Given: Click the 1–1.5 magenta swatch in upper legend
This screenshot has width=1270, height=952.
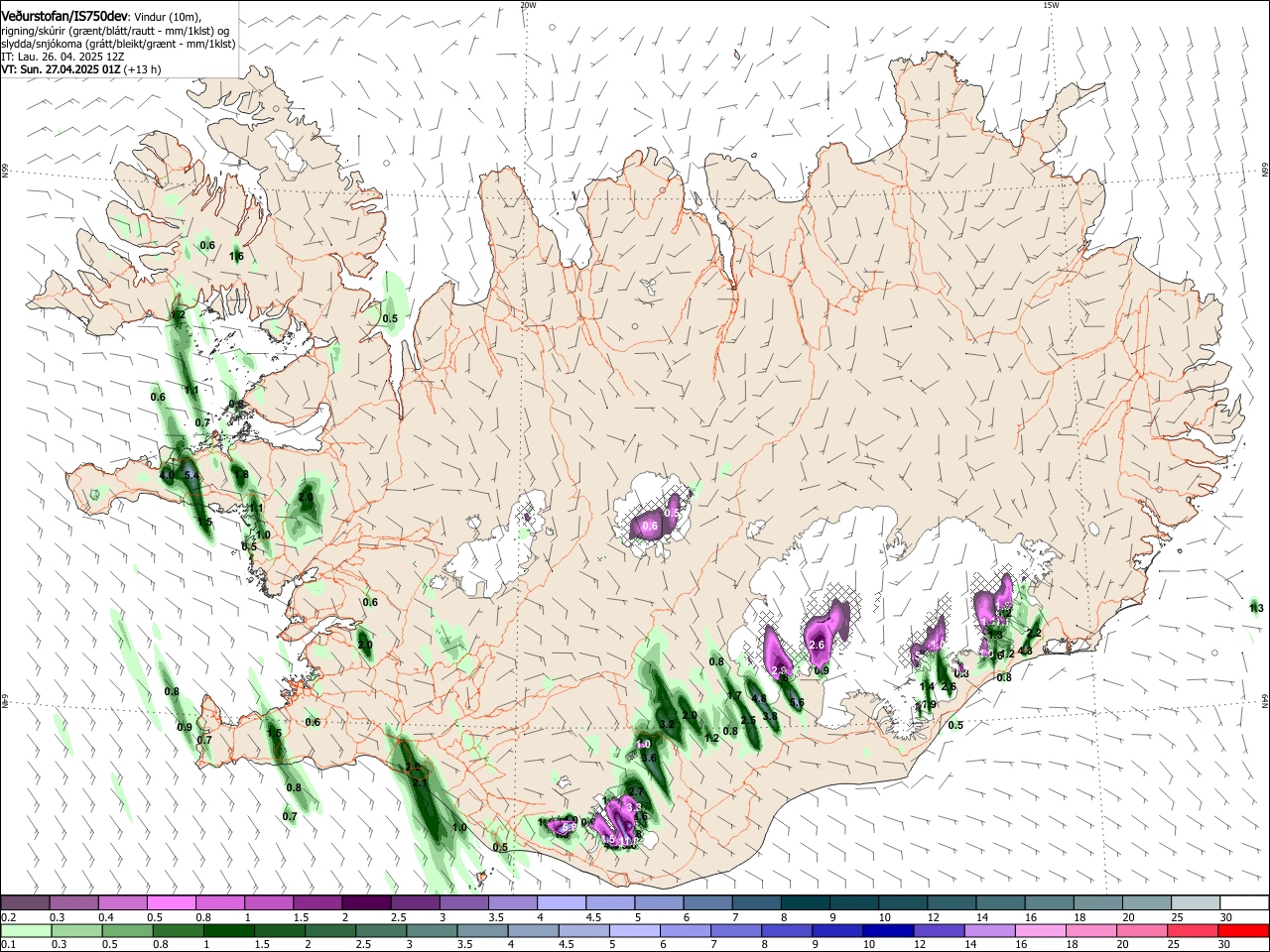Looking at the screenshot, I should [x=268, y=902].
